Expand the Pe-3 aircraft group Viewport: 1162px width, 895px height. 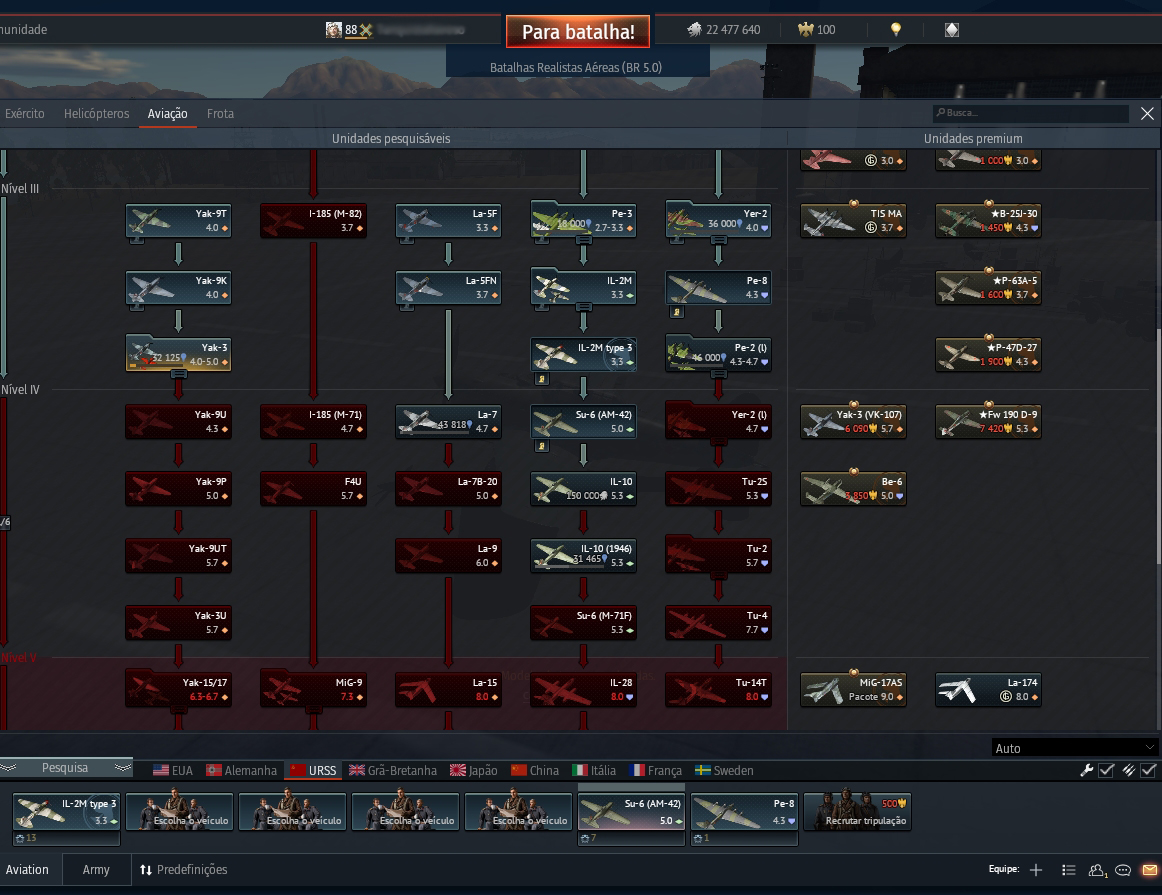[583, 221]
